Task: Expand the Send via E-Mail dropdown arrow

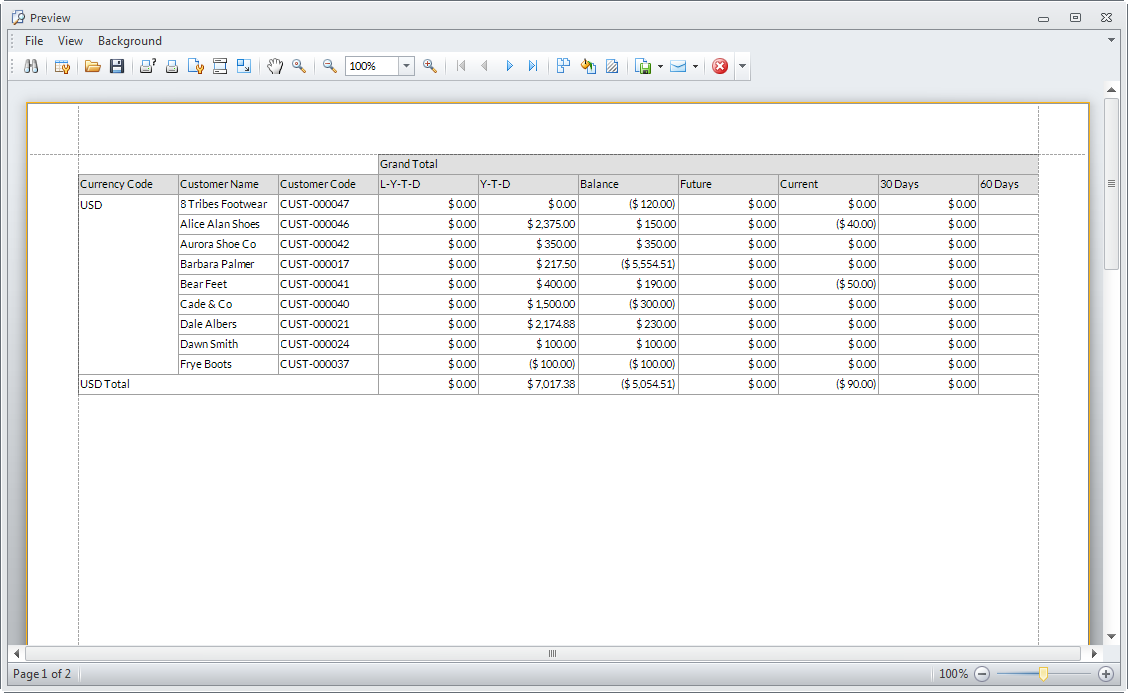Action: pyautogui.click(x=695, y=67)
